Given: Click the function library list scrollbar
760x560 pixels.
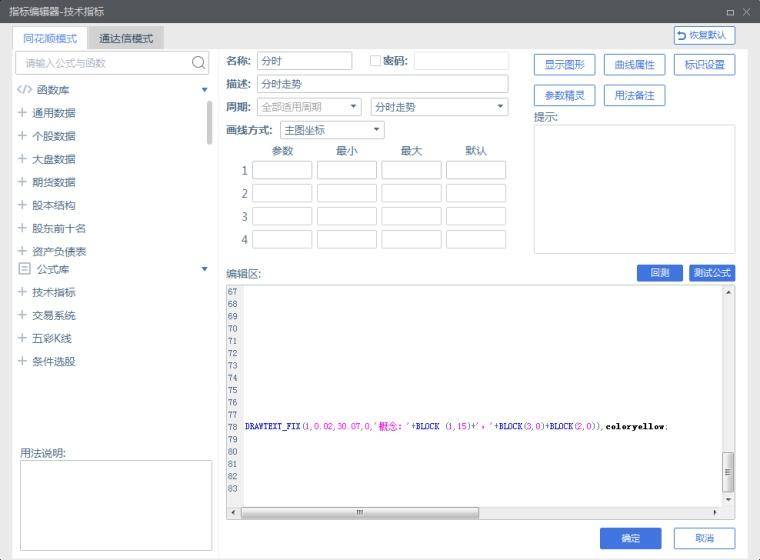Looking at the screenshot, I should point(209,123).
